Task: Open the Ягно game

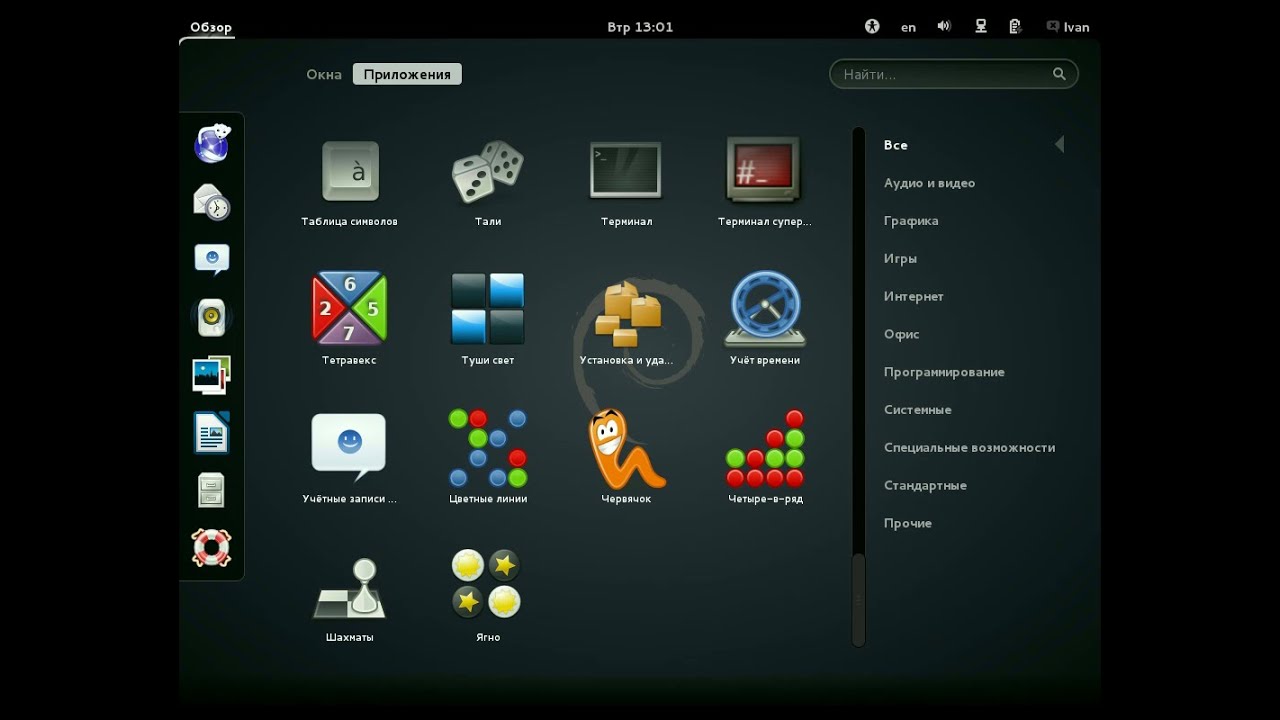Action: (488, 598)
